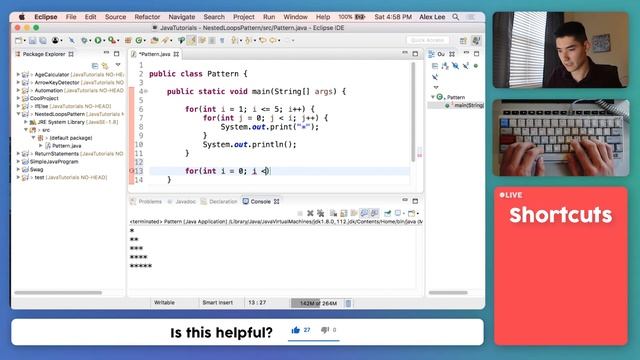Viewport: 640px width, 360px height.
Task: Click the Save disk icon in toolbar
Action: [x=33, y=40]
